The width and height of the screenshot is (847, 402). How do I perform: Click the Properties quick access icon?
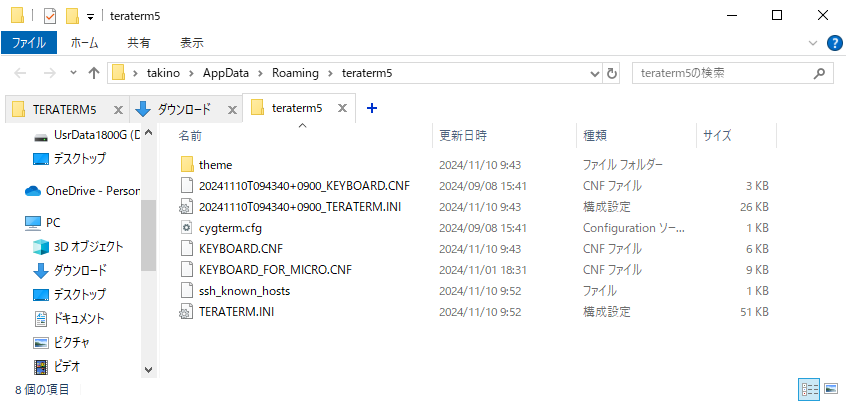pos(50,16)
